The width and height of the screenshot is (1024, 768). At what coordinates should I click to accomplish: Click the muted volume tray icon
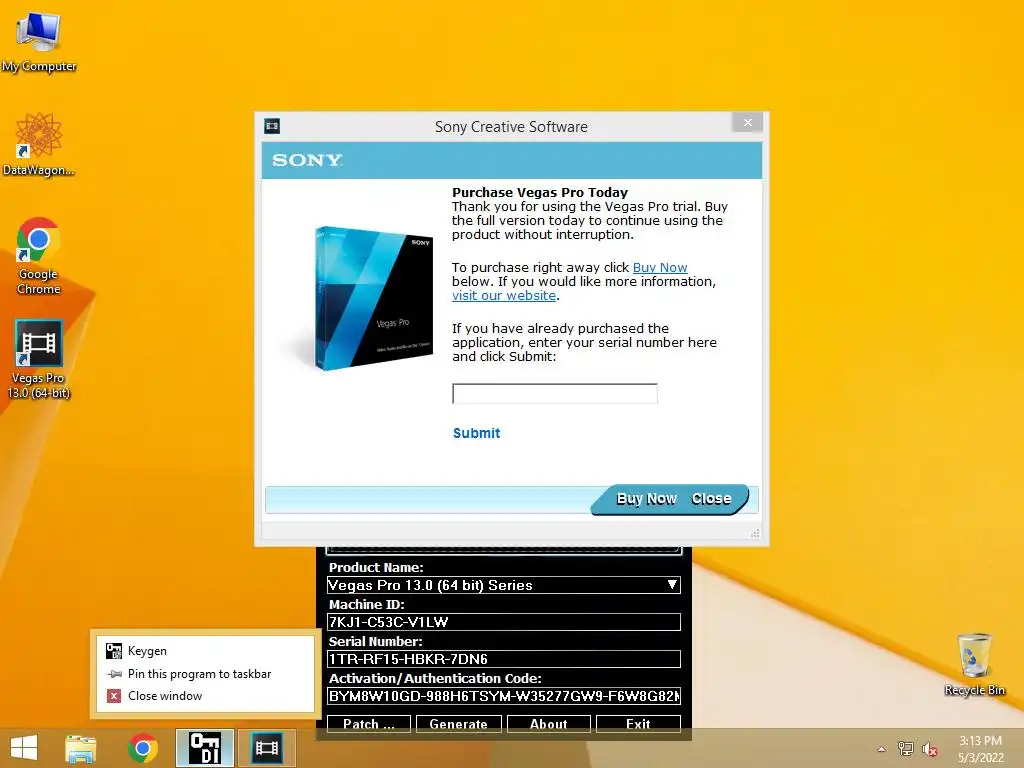click(930, 749)
